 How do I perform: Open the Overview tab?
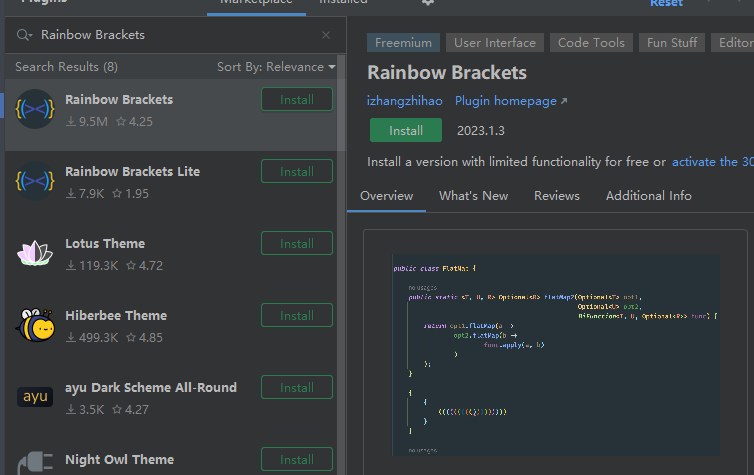click(387, 196)
